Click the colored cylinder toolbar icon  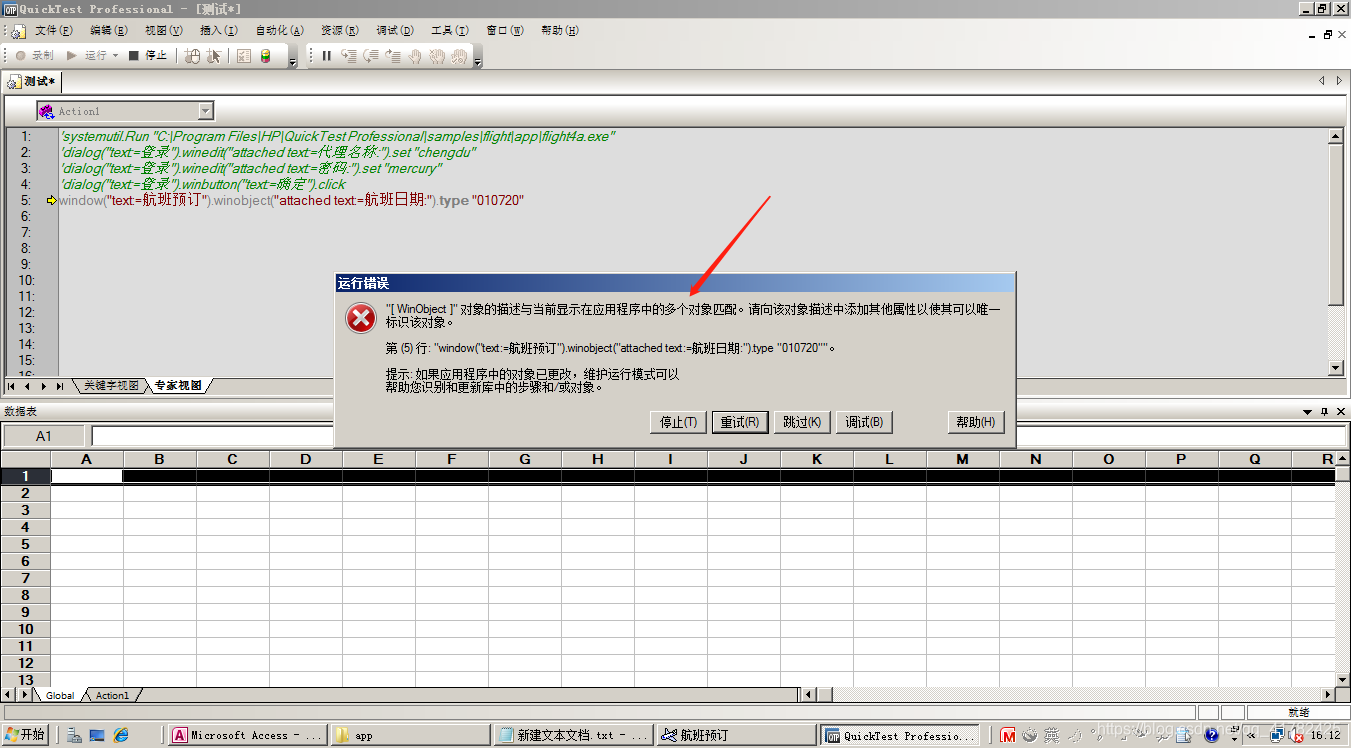265,56
